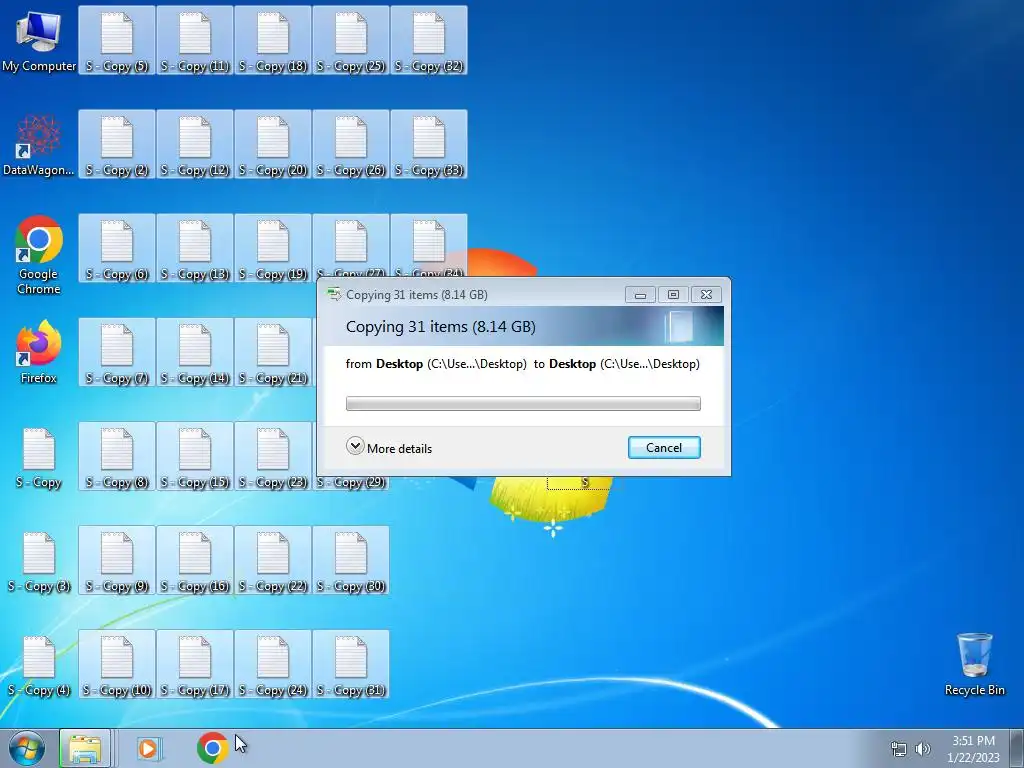
Task: Open the Windows Start menu
Action: pyautogui.click(x=27, y=748)
